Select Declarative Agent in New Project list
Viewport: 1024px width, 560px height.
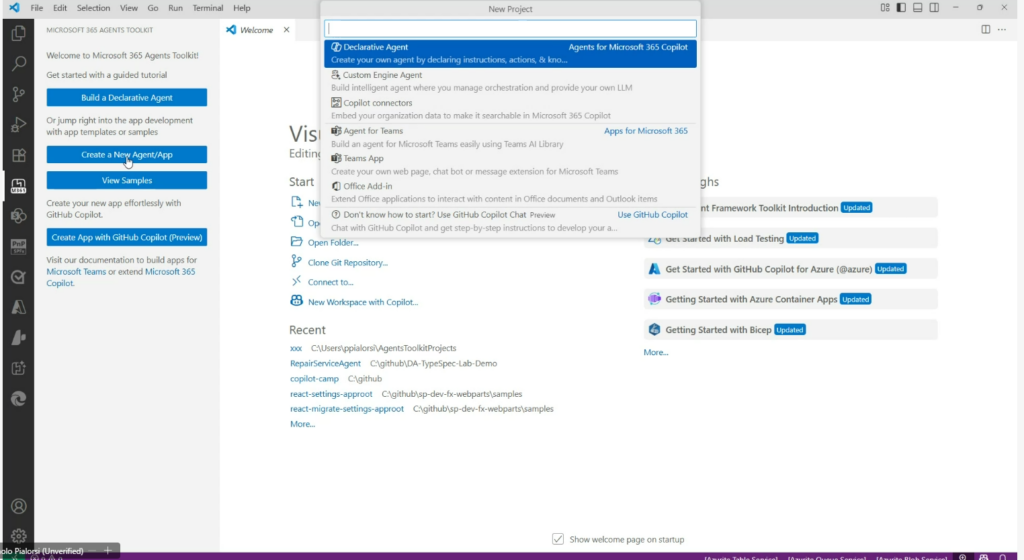[510, 54]
